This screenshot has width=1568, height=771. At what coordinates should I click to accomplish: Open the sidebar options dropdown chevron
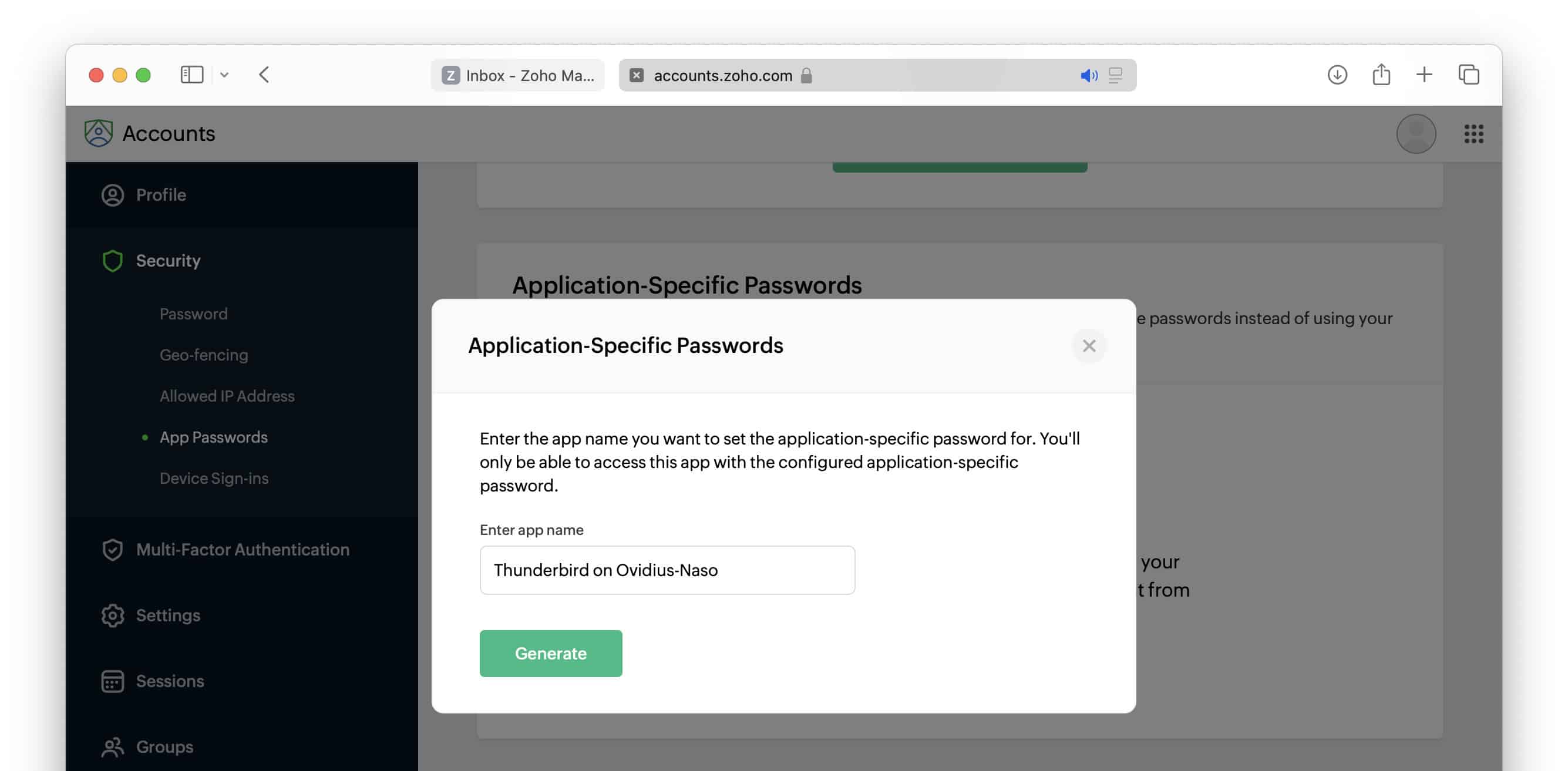tap(224, 75)
